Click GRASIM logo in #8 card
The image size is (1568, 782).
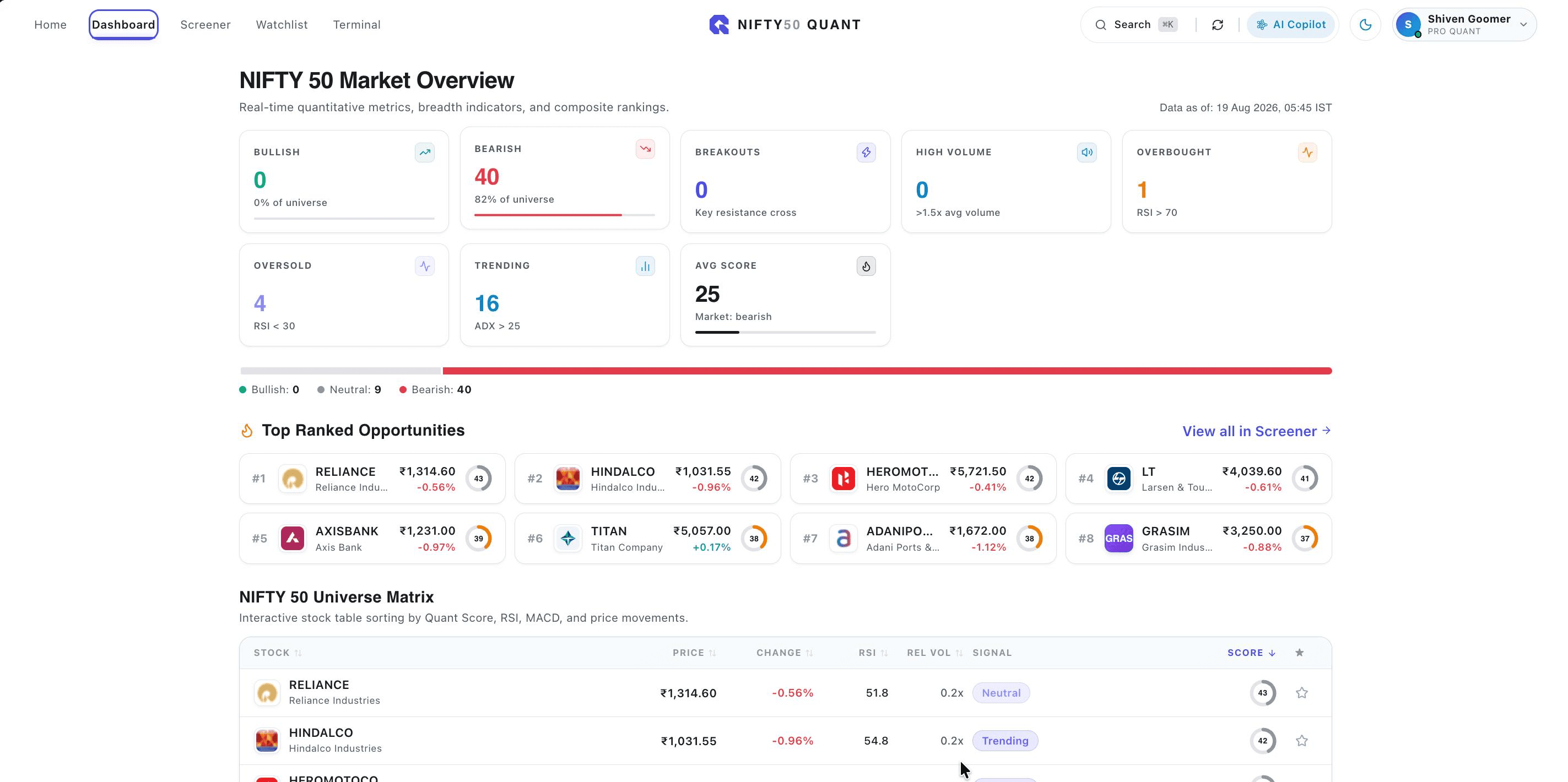[1119, 539]
